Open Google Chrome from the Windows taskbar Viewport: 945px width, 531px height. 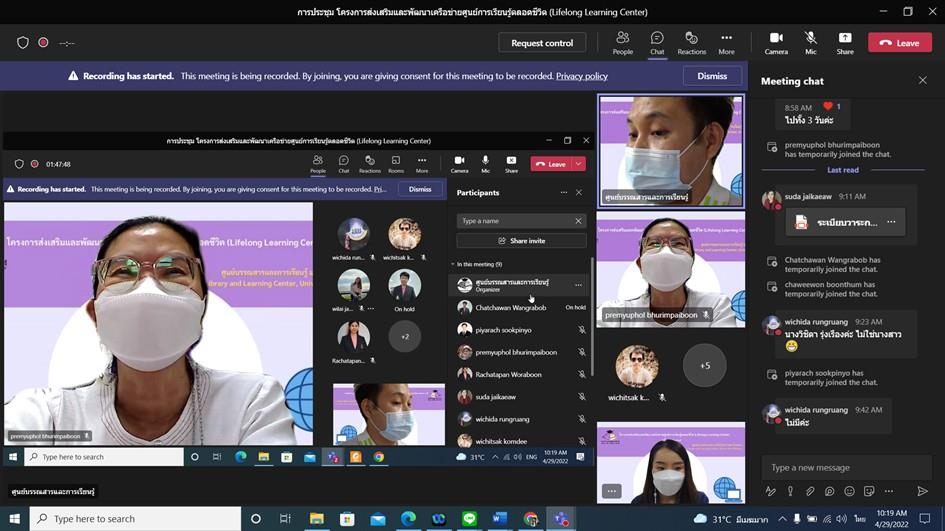[x=530, y=519]
